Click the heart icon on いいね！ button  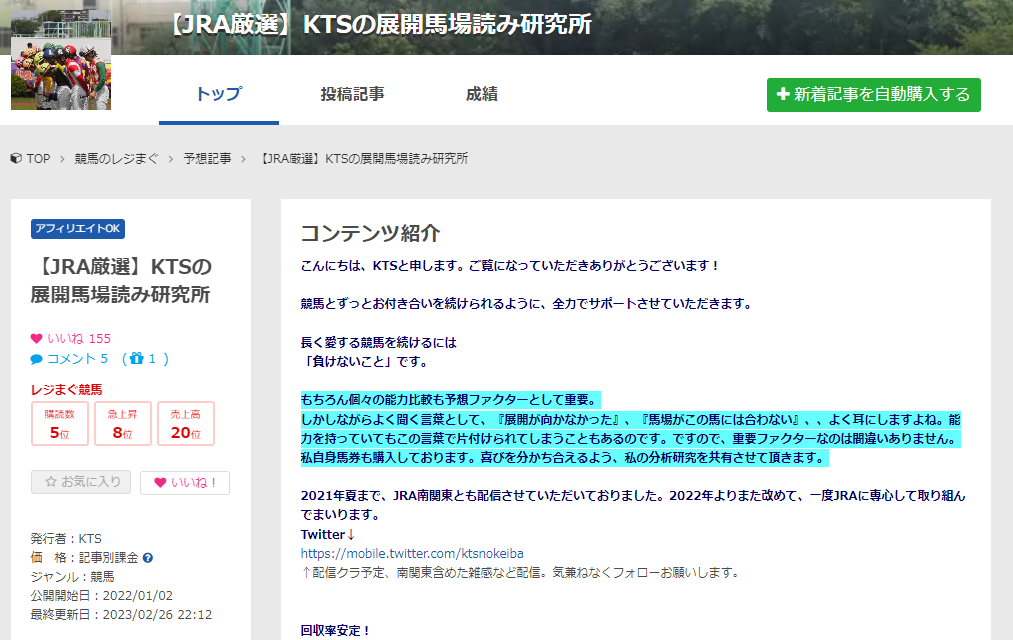(160, 482)
